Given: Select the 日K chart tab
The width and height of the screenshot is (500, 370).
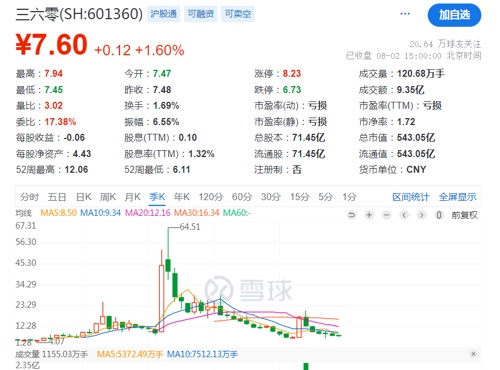Looking at the screenshot, I should click(x=84, y=197).
